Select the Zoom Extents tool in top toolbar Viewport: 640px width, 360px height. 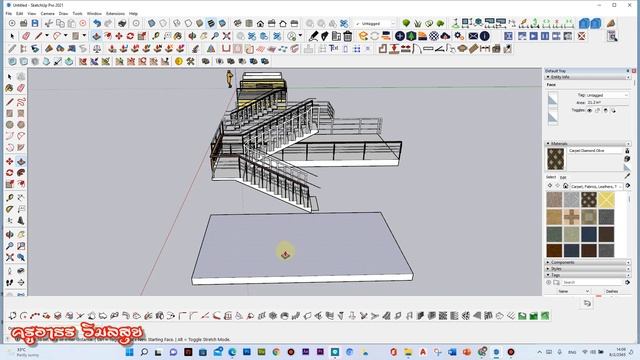227,36
